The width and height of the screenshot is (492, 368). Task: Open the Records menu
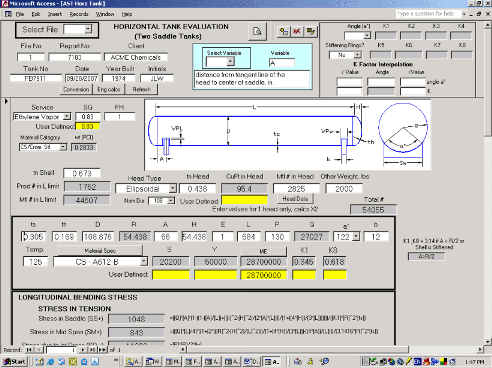point(79,14)
